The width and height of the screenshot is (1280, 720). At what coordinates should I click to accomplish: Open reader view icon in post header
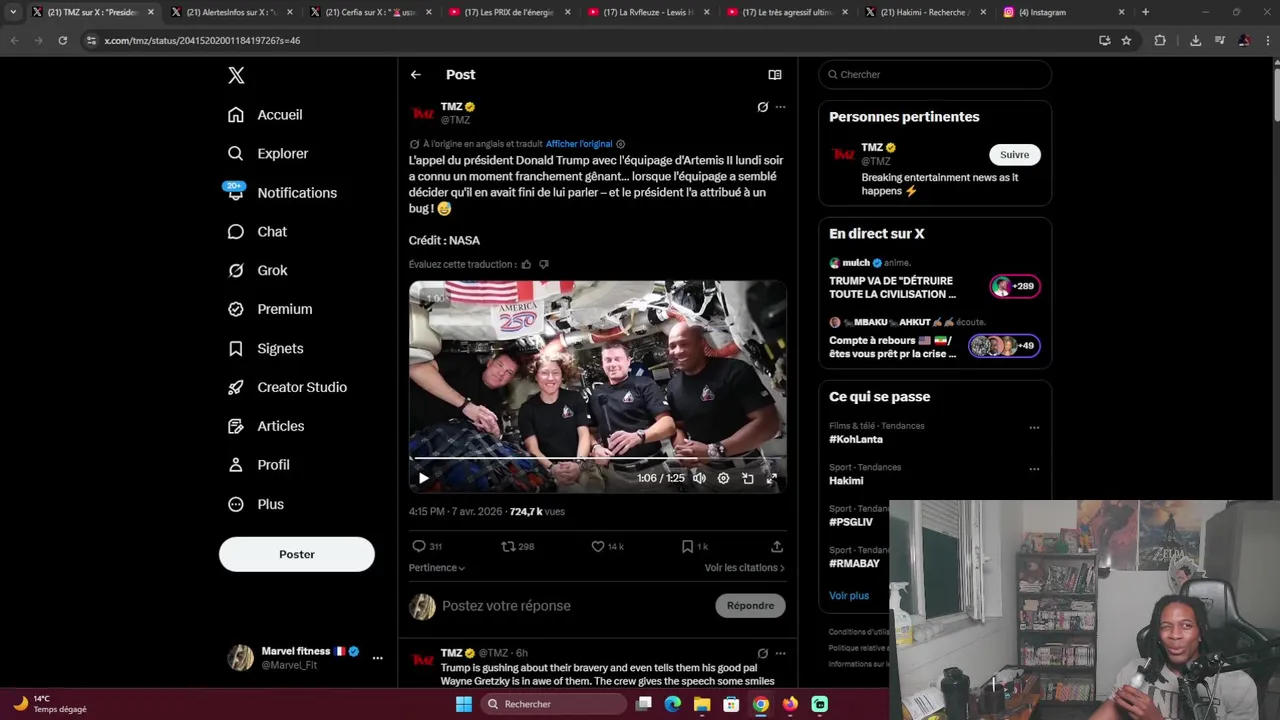[x=774, y=75]
